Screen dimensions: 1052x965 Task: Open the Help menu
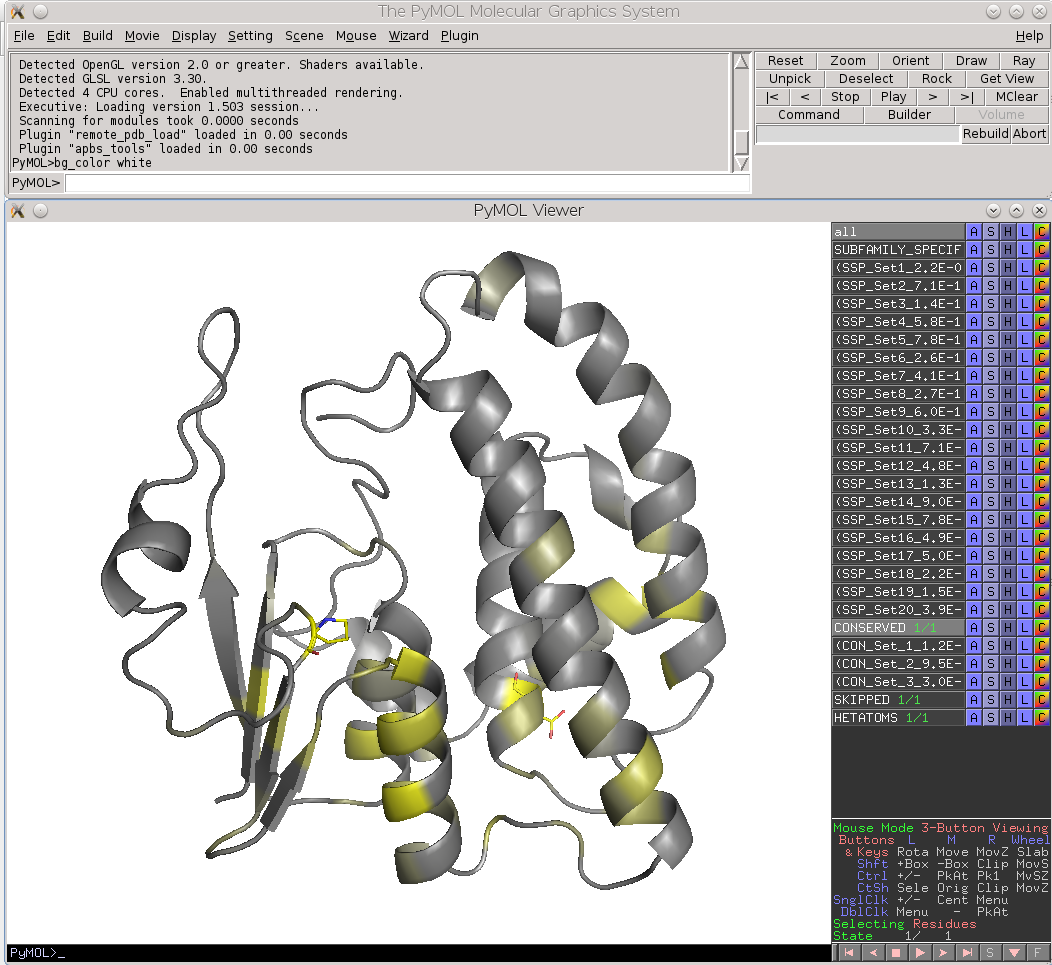(1029, 36)
